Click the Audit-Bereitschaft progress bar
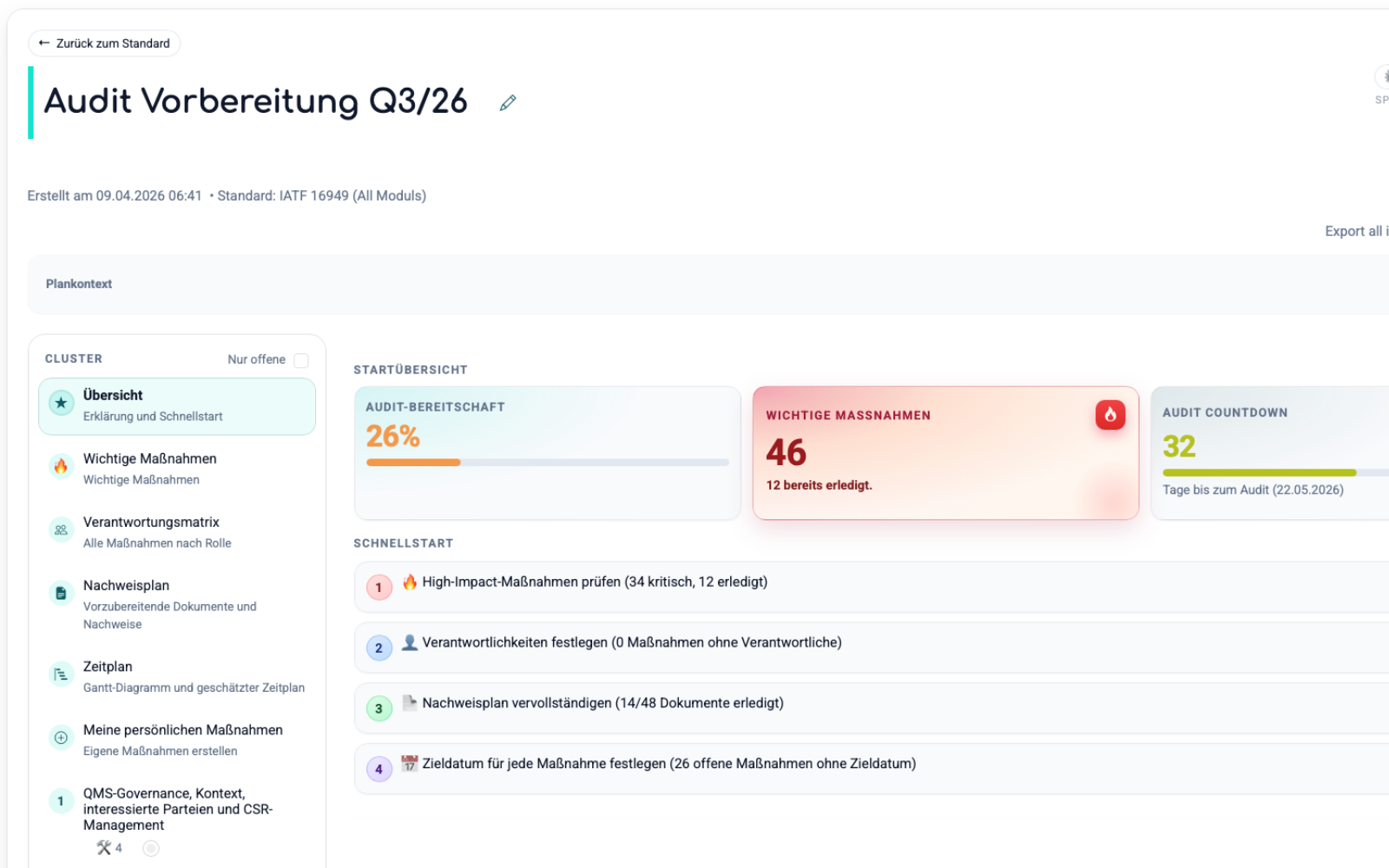This screenshot has width=1389, height=868. click(x=547, y=462)
